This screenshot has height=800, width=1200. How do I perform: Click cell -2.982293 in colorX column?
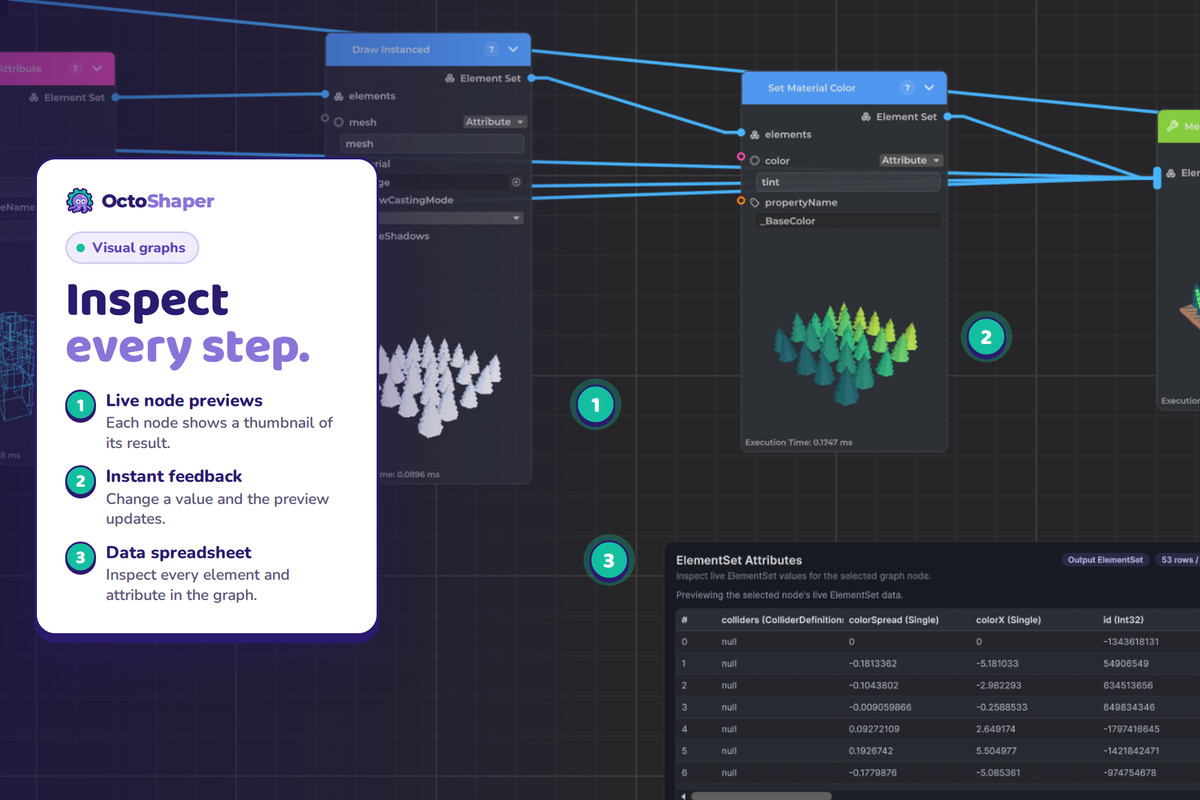[x=997, y=686]
